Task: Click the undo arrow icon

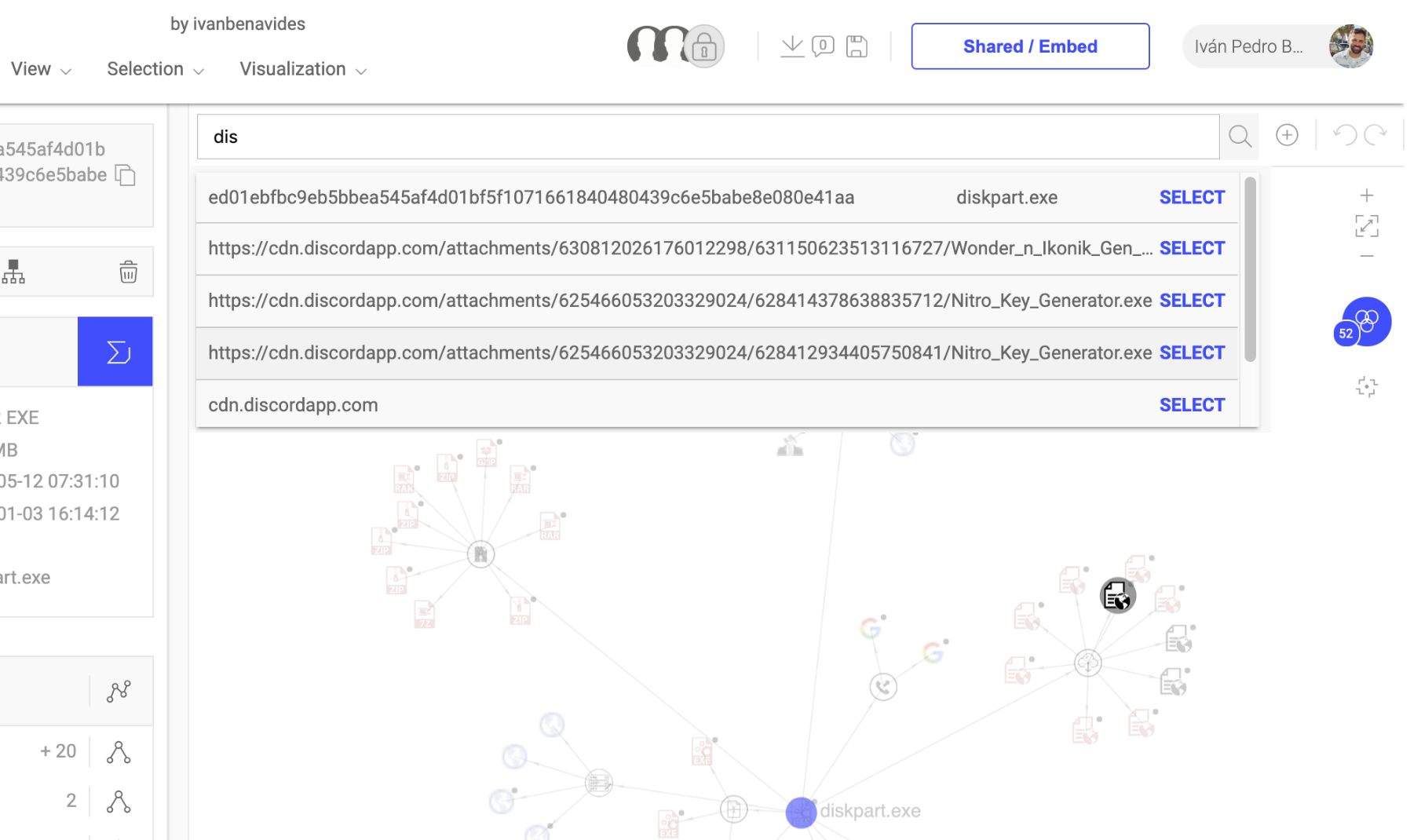Action: (1345, 135)
